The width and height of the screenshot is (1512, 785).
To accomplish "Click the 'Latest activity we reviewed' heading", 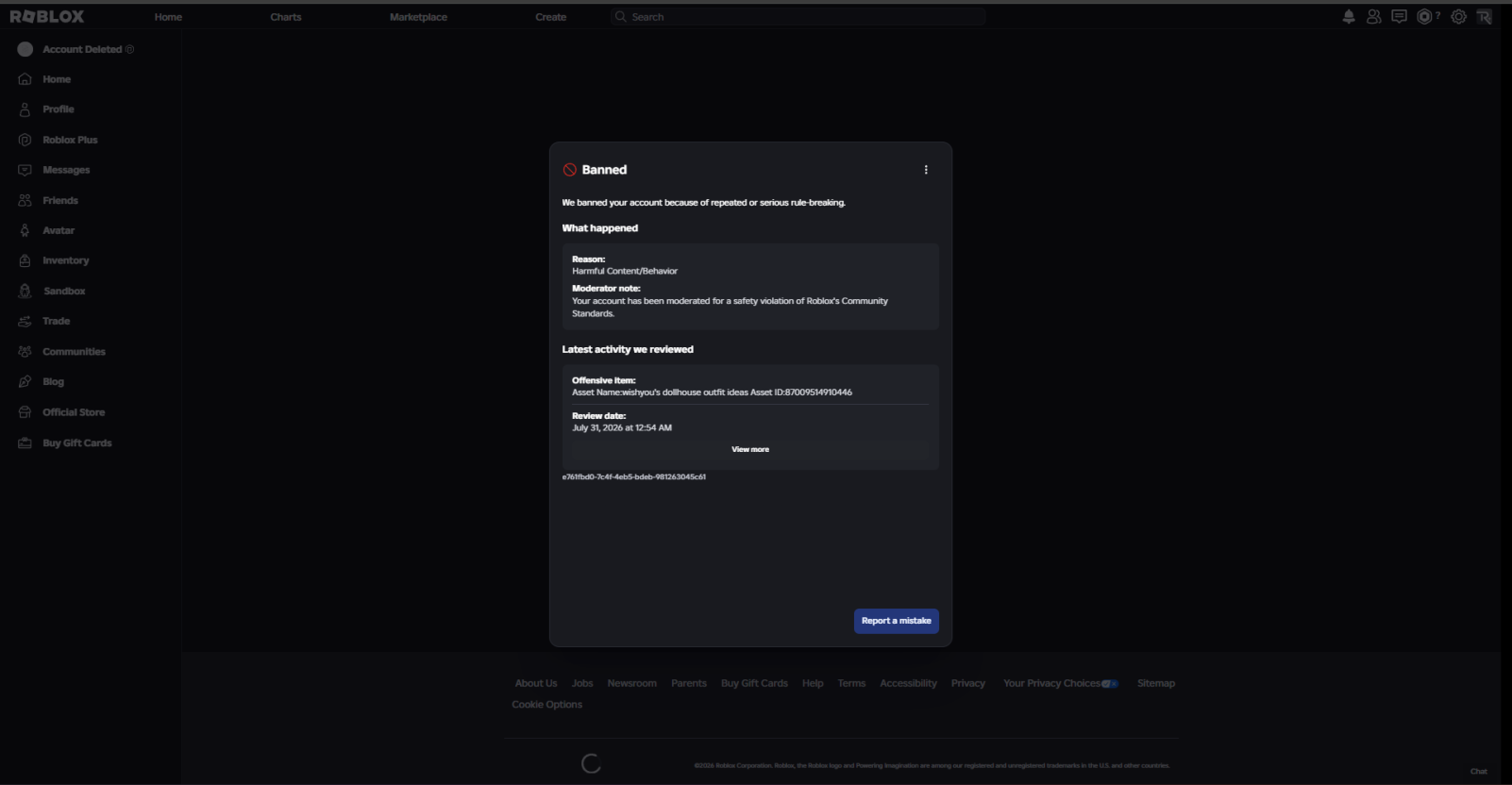I will coord(628,349).
